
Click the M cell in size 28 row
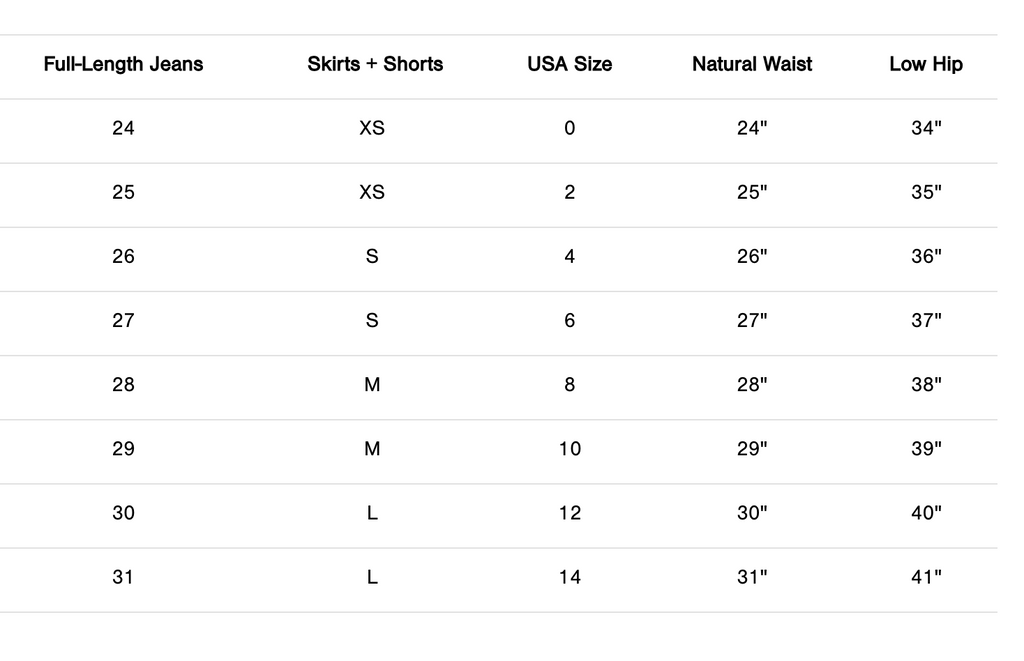pyautogui.click(x=372, y=384)
